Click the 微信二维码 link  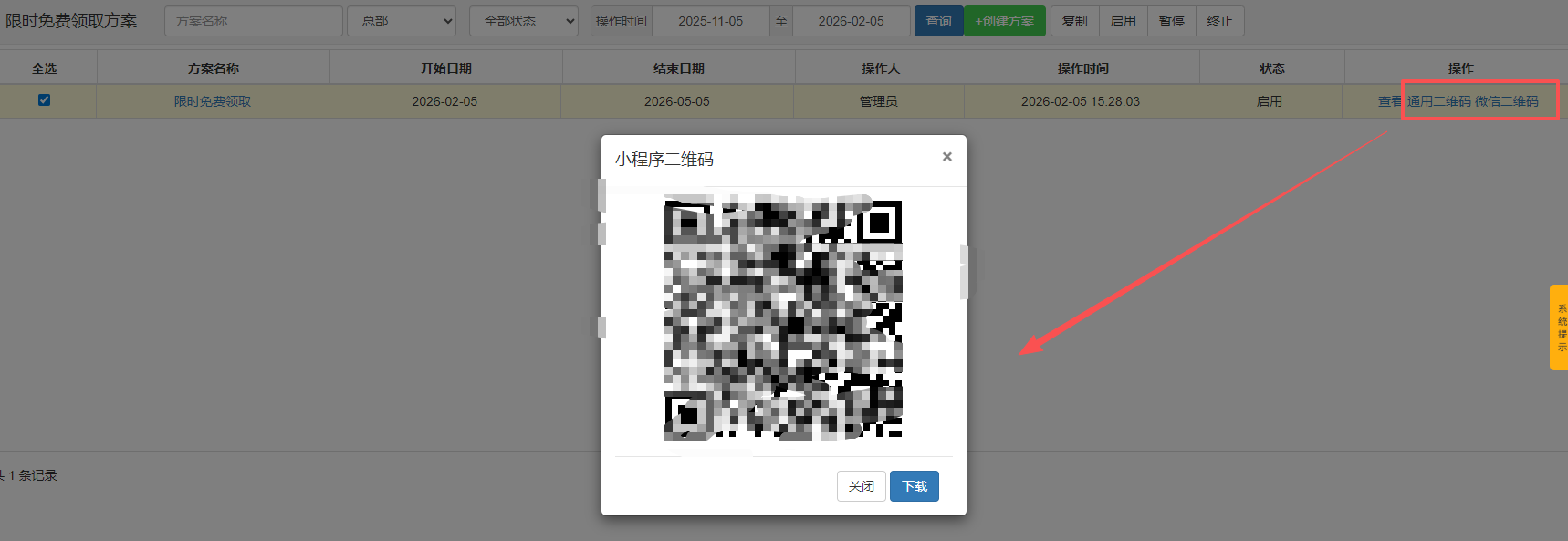pos(1506,101)
